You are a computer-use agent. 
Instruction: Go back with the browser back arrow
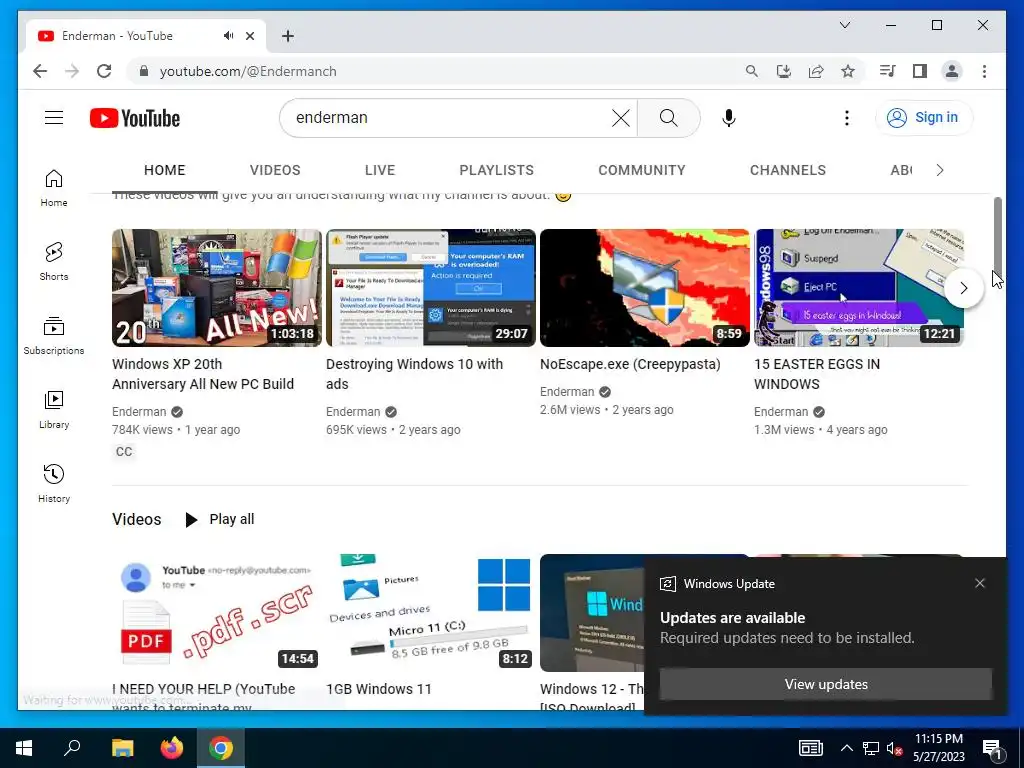[40, 71]
